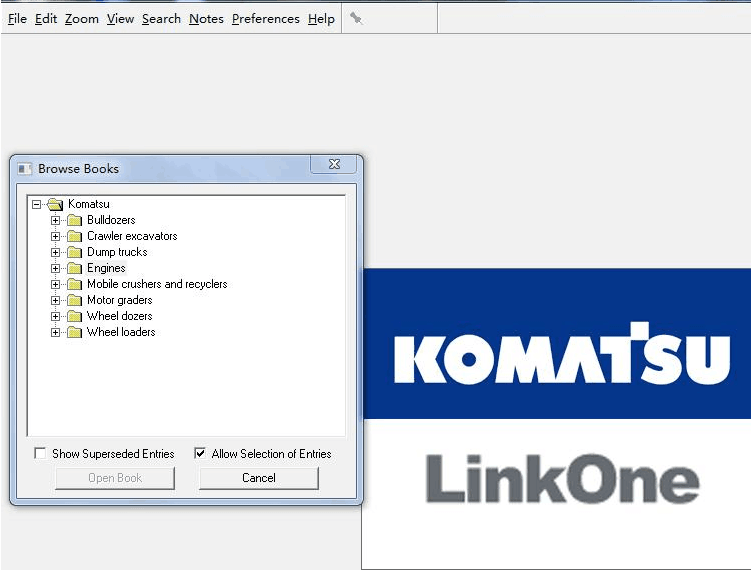Open the Preferences menu
The height and width of the screenshot is (570, 756).
click(x=265, y=19)
